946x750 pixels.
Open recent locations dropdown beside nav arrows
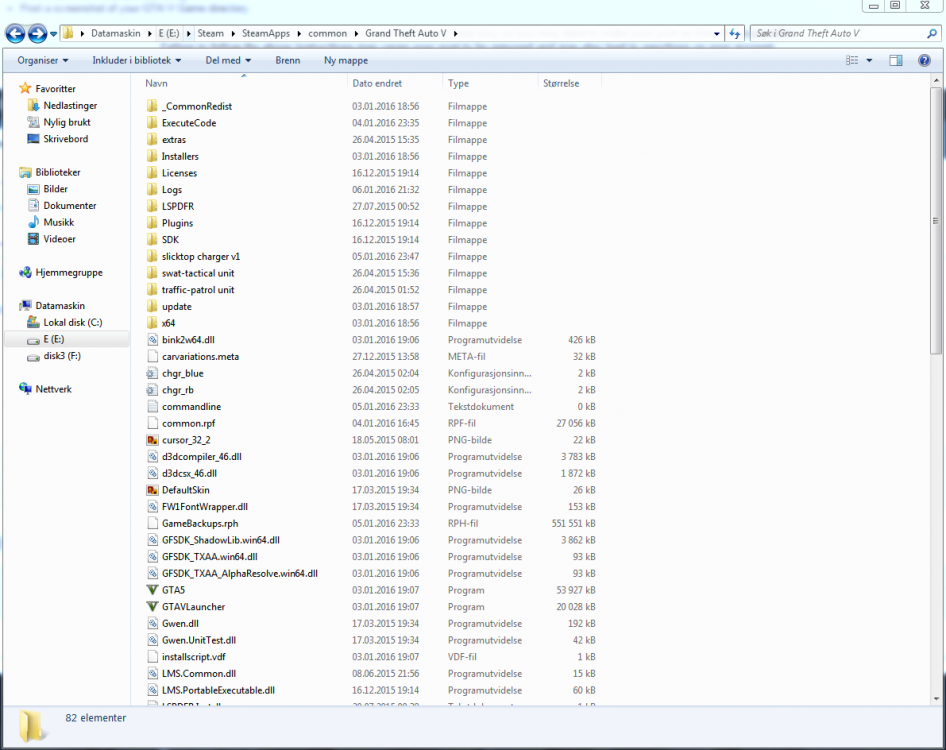click(x=54, y=34)
